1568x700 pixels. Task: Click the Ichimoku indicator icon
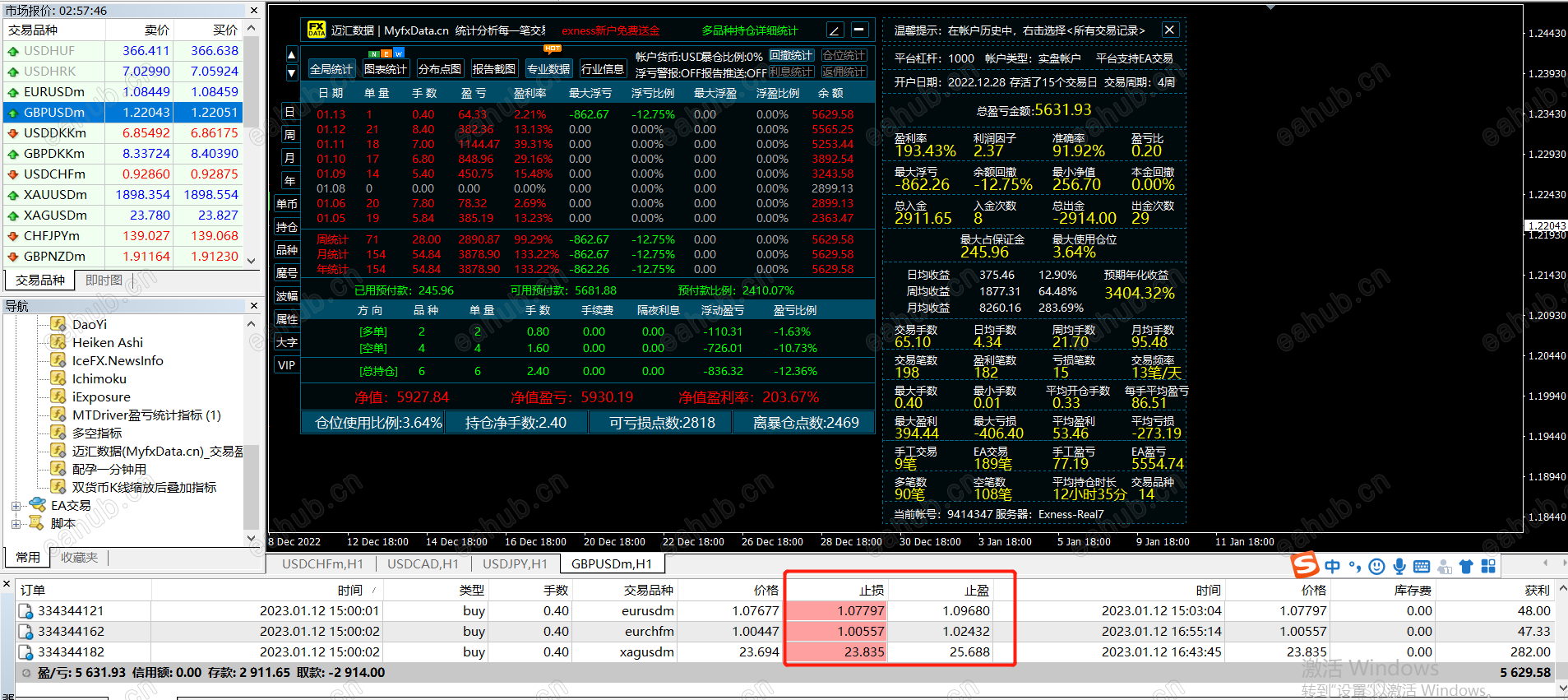click(x=58, y=378)
